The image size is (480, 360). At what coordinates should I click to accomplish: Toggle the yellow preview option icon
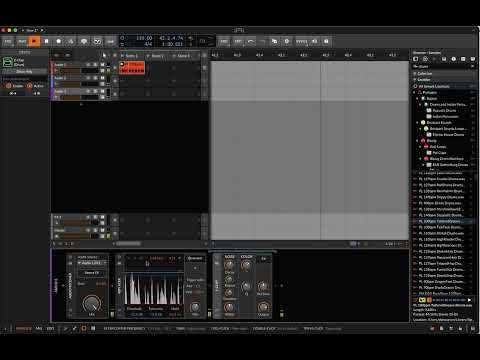422,300
